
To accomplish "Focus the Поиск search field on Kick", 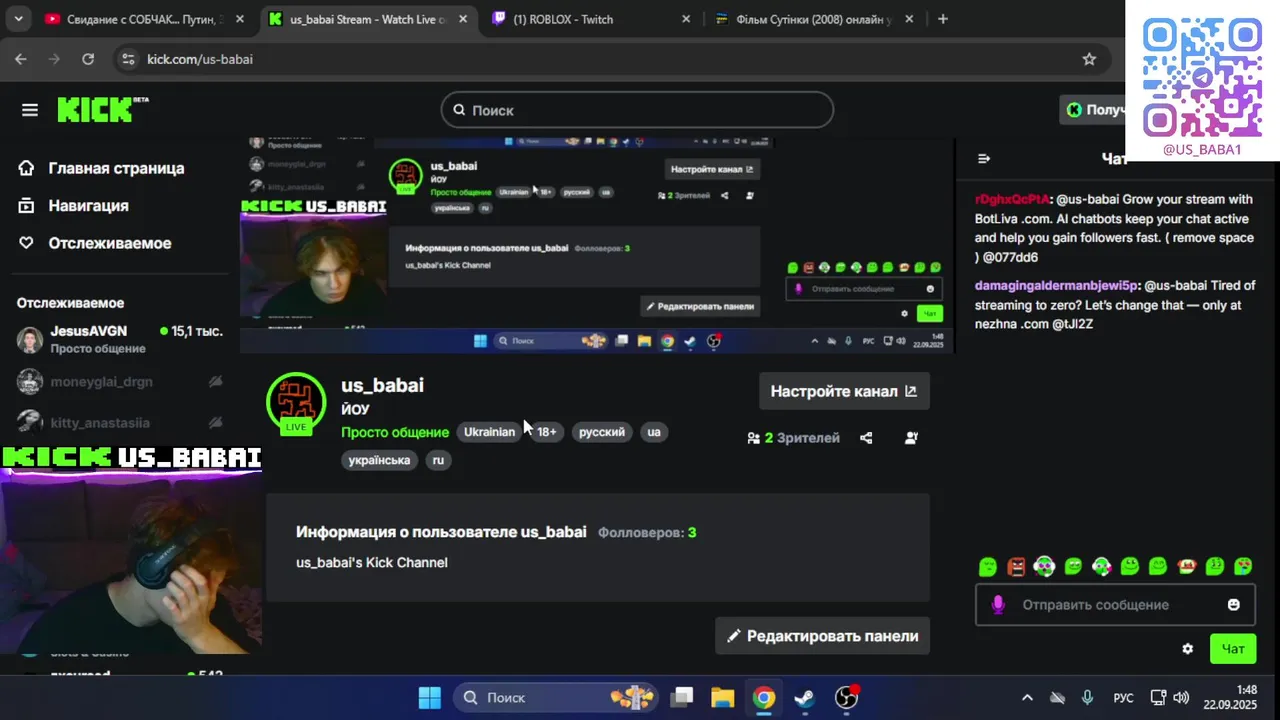I will (637, 110).
